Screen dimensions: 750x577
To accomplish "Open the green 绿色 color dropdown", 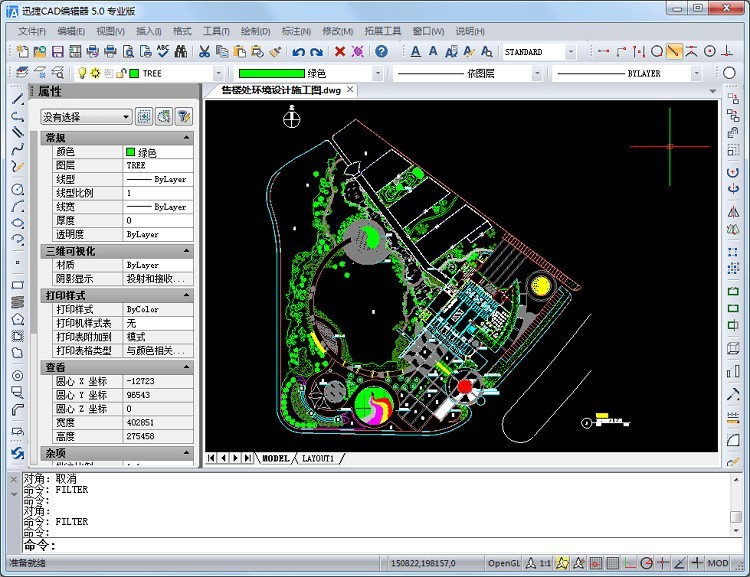I will 379,74.
